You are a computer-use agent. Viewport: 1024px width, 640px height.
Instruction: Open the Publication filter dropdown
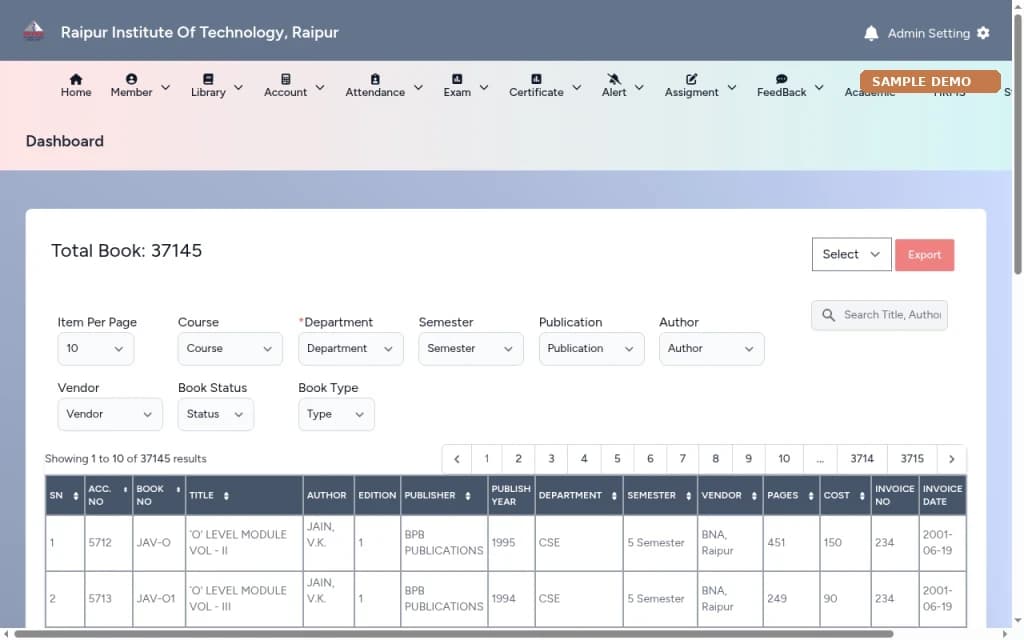591,349
